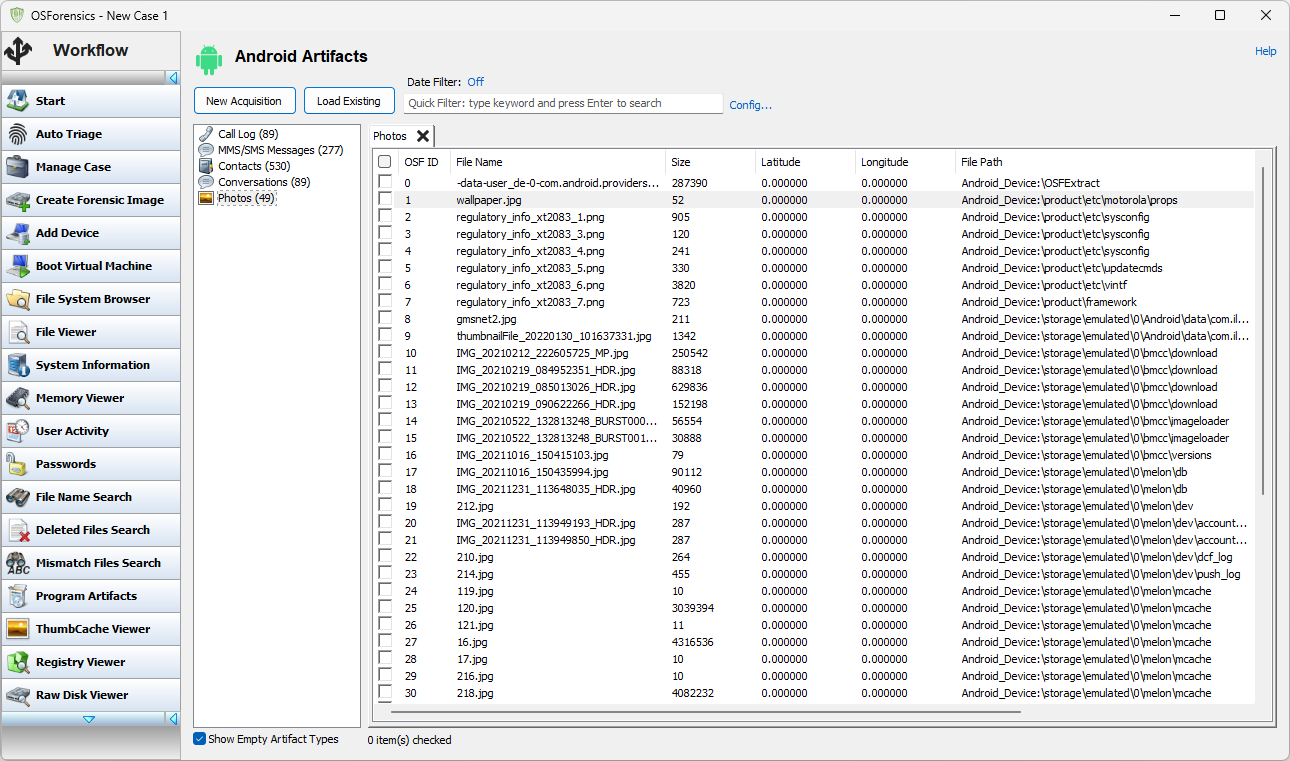Image resolution: width=1290 pixels, height=761 pixels.
Task: Open the ThumbCache Viewer icon
Action: click(18, 629)
